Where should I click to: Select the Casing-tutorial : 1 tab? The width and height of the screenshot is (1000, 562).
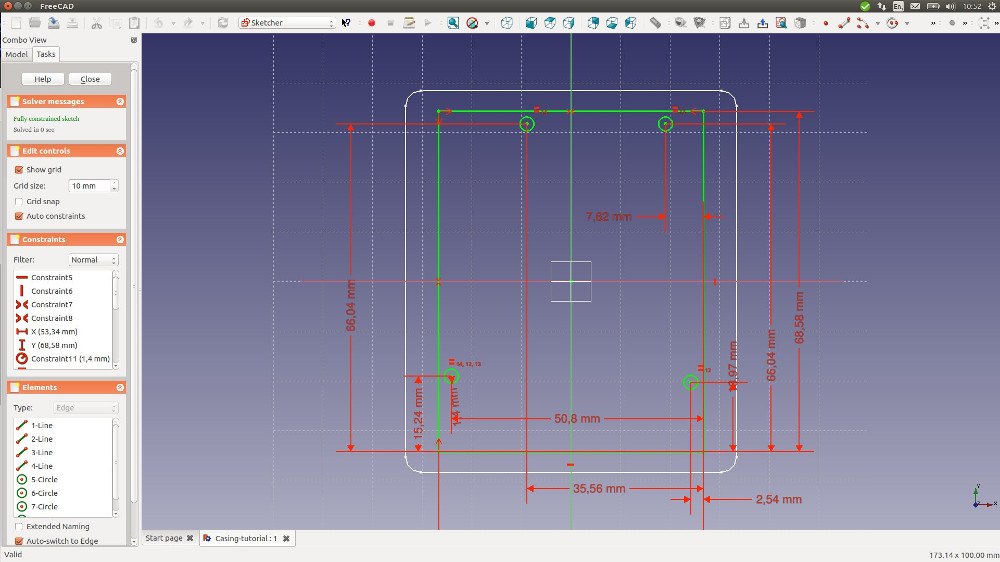[246, 538]
